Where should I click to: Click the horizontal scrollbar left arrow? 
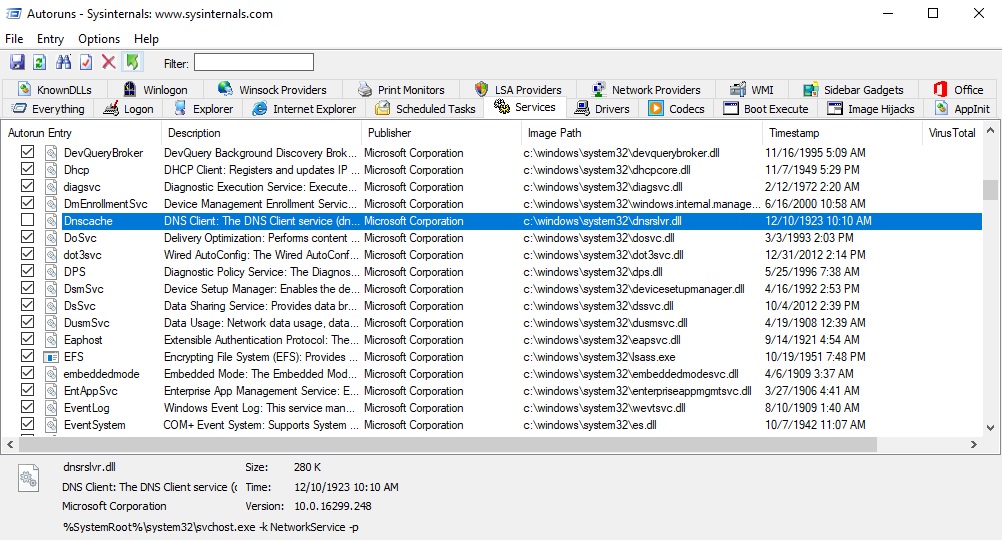point(10,444)
